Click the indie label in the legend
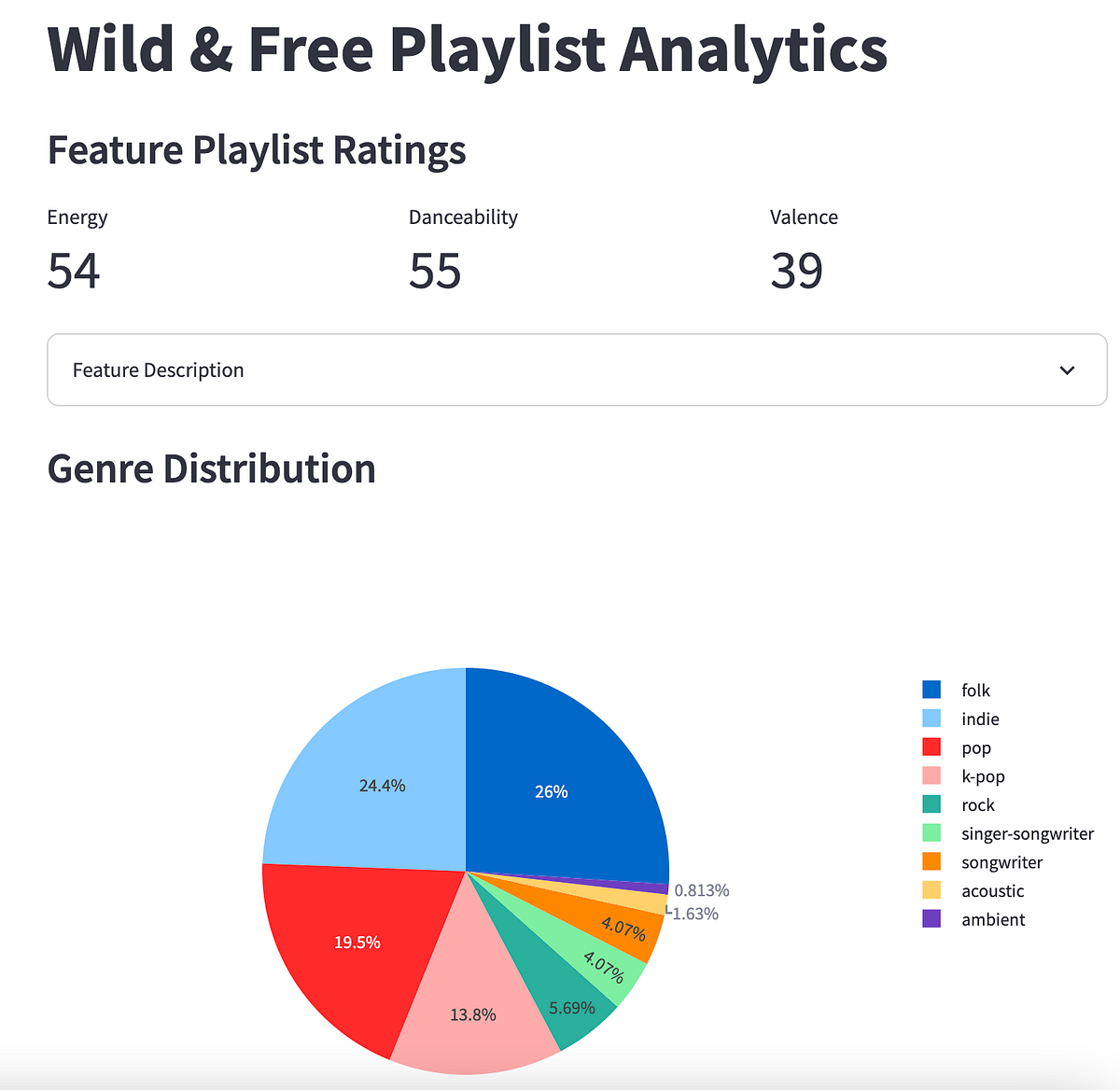The image size is (1120, 1090). (x=980, y=719)
